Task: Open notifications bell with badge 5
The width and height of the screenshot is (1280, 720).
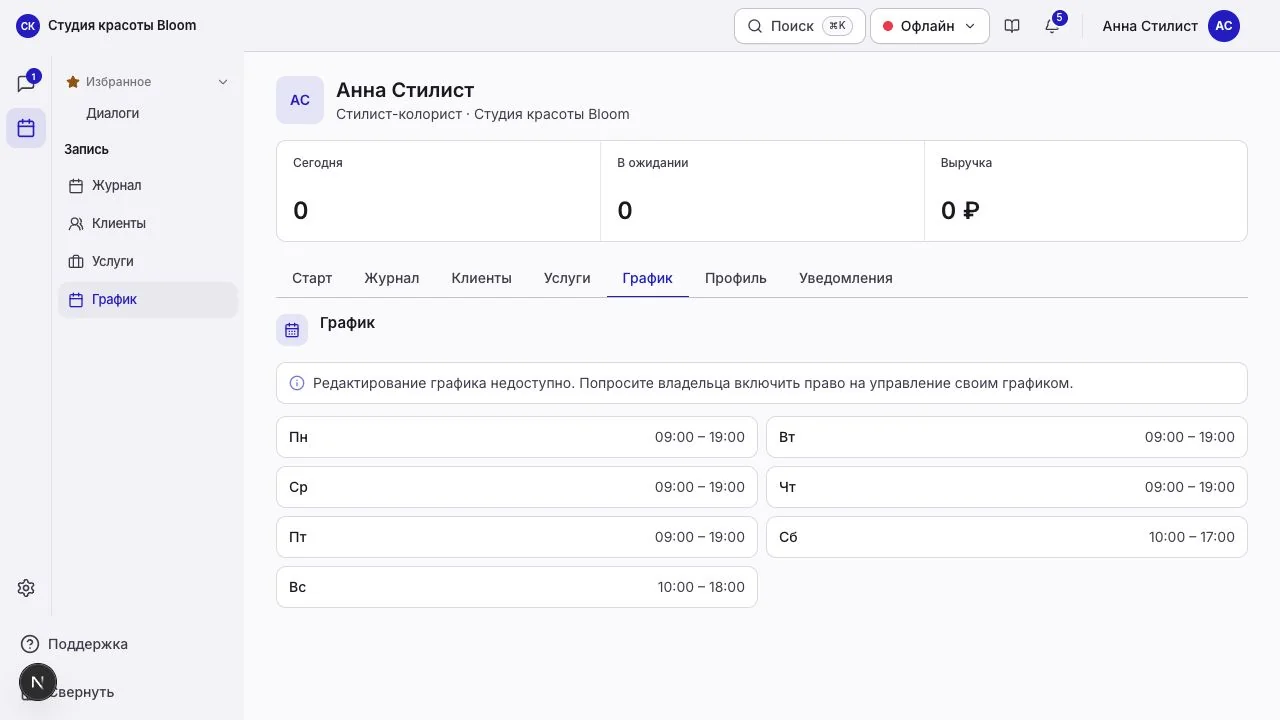Action: pos(1052,26)
